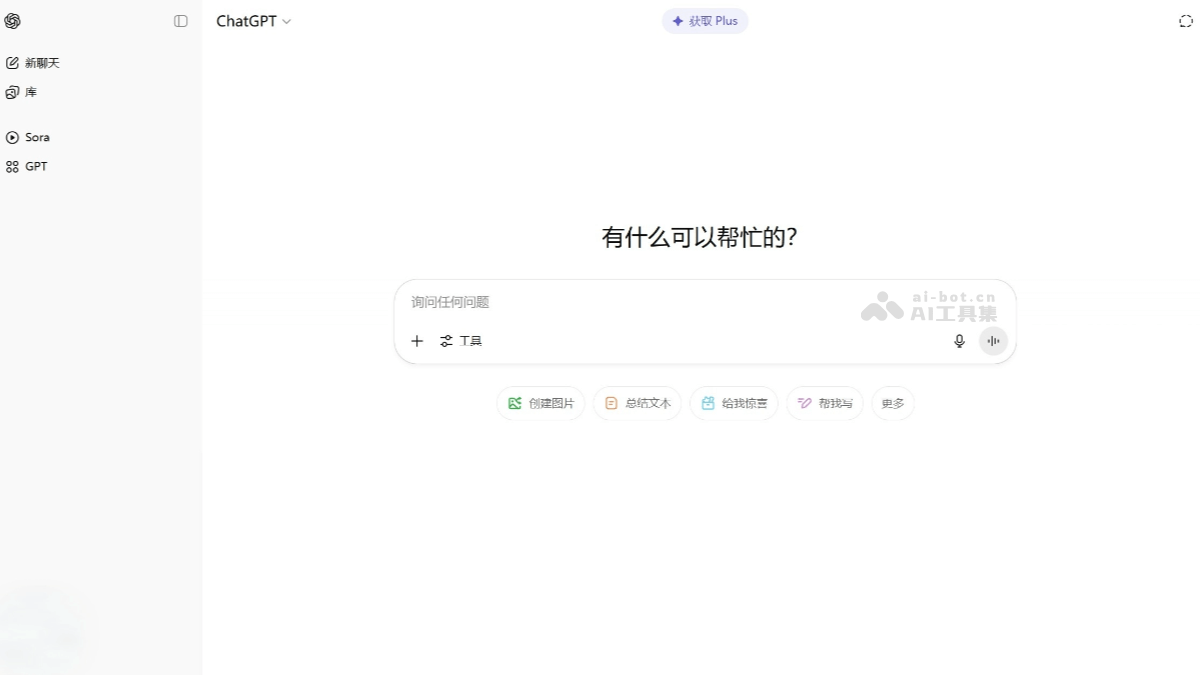Click the 获取 Plus button
This screenshot has height=675, width=1200.
(x=705, y=20)
